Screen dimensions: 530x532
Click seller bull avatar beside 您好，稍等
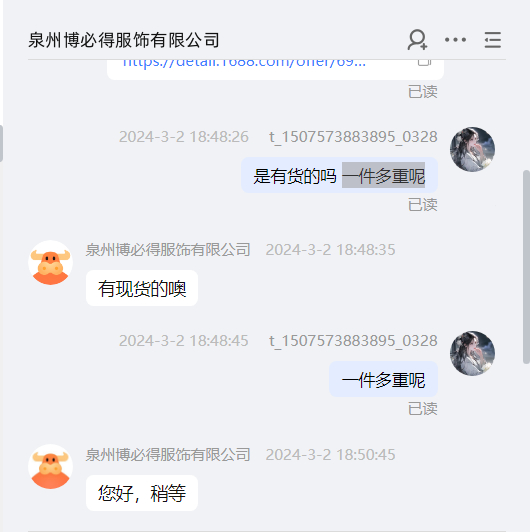[50, 467]
